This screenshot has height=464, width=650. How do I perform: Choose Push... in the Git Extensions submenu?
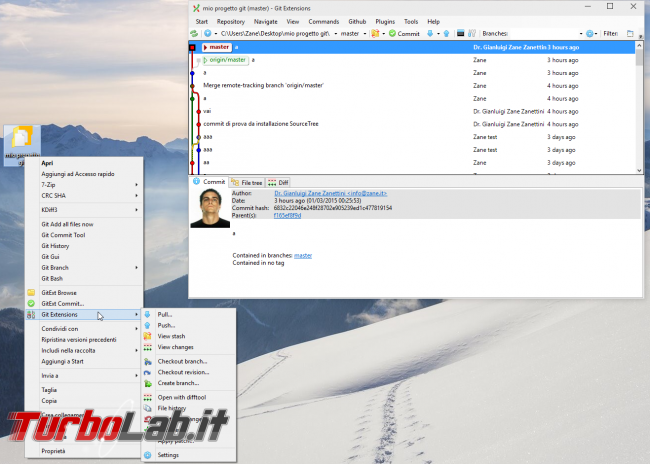pos(189,326)
